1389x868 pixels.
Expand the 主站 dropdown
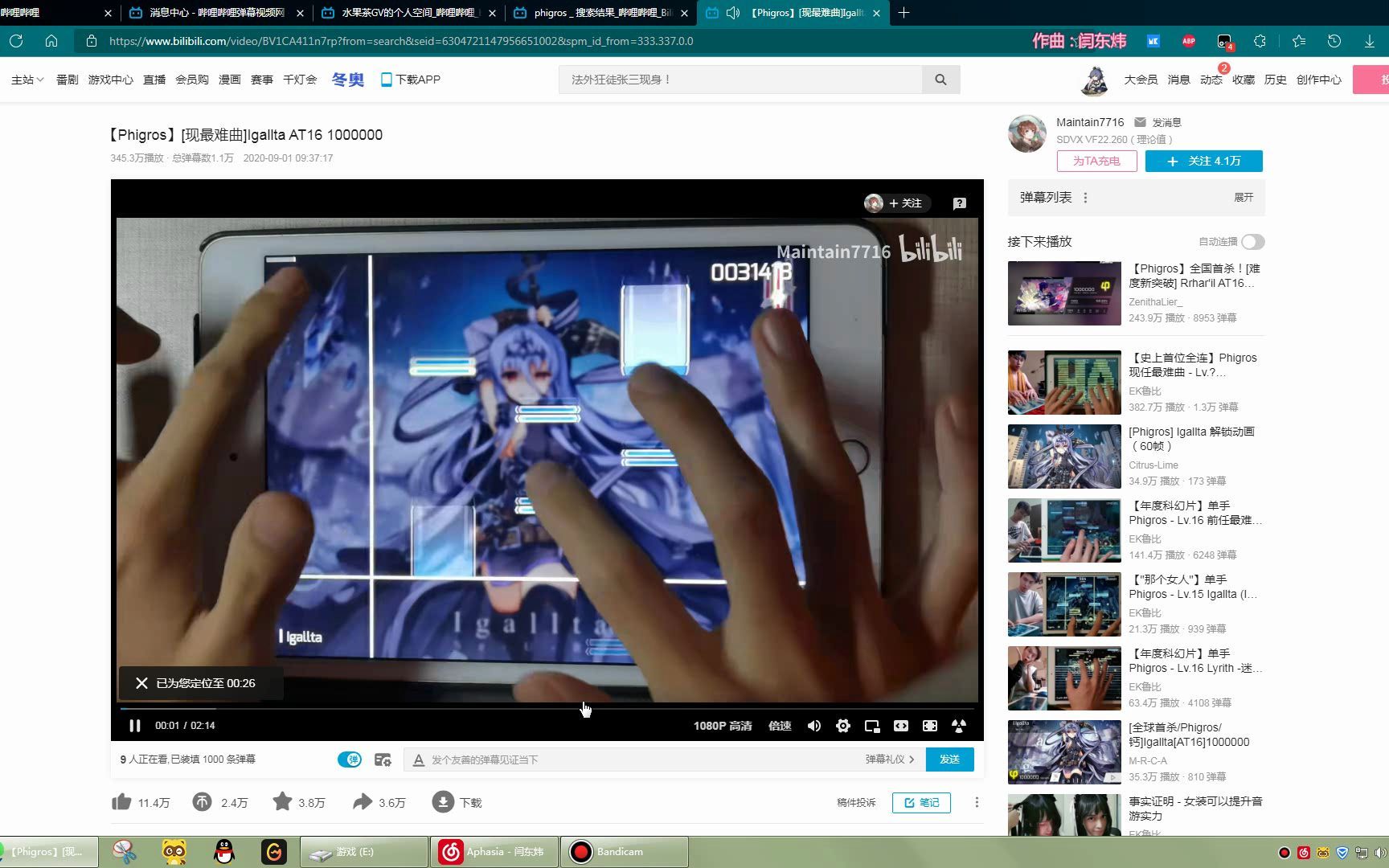point(27,80)
